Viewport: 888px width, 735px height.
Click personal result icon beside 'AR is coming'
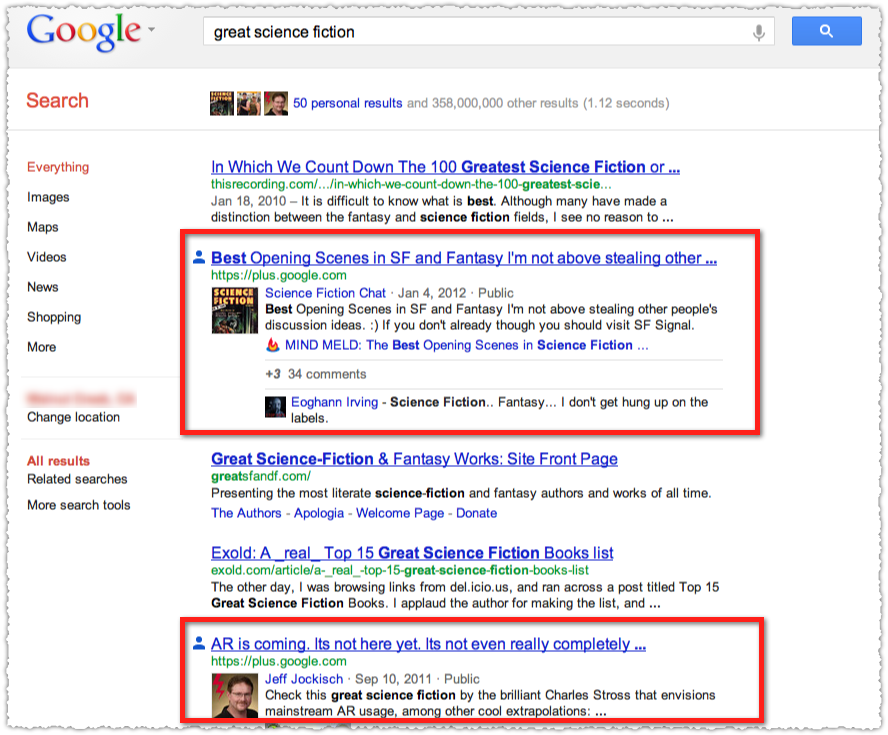click(199, 643)
